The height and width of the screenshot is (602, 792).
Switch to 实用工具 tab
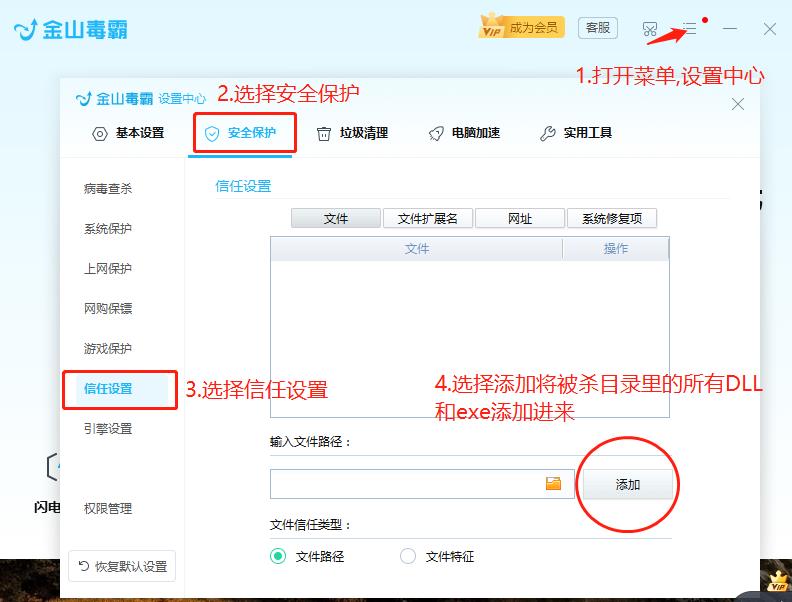pyautogui.click(x=576, y=133)
